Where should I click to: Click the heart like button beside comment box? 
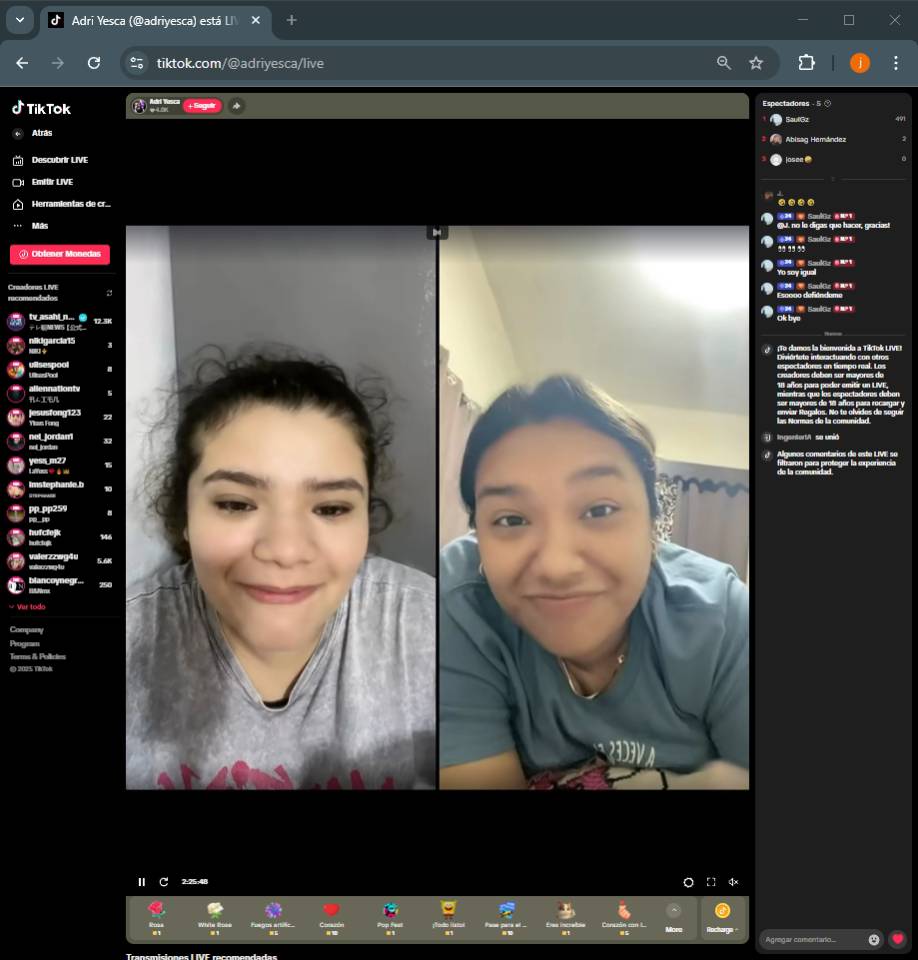[897, 939]
